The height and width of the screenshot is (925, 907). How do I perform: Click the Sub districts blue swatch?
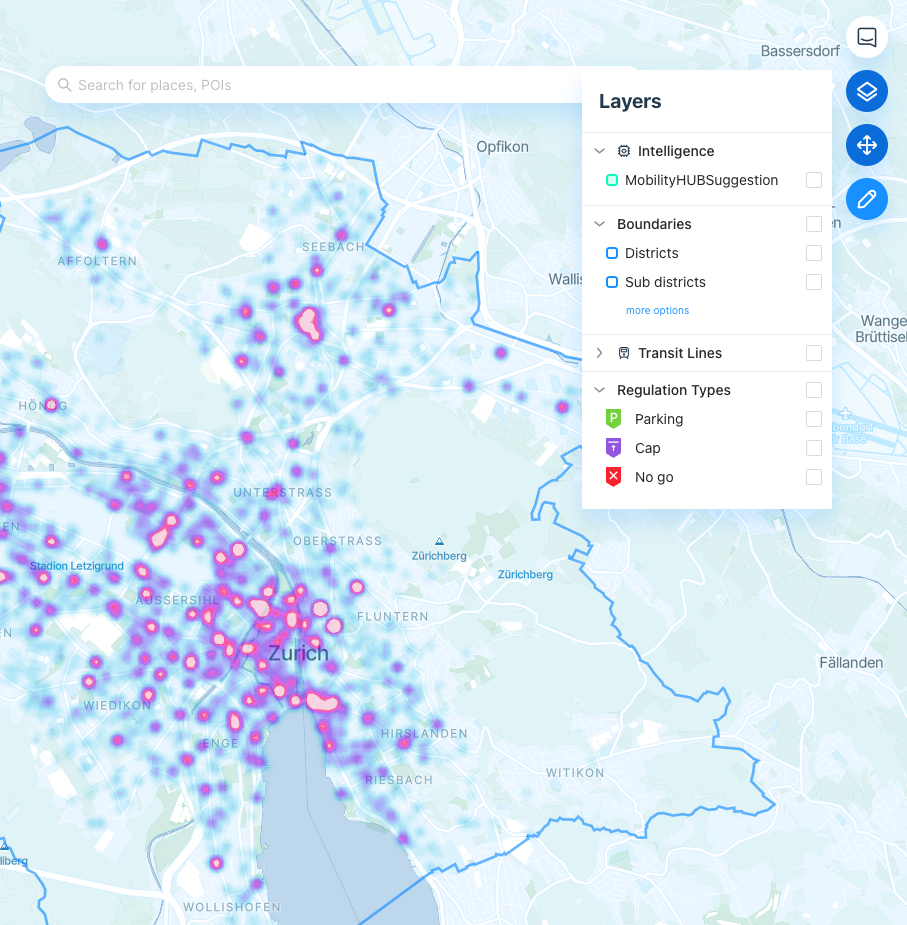pyautogui.click(x=612, y=282)
